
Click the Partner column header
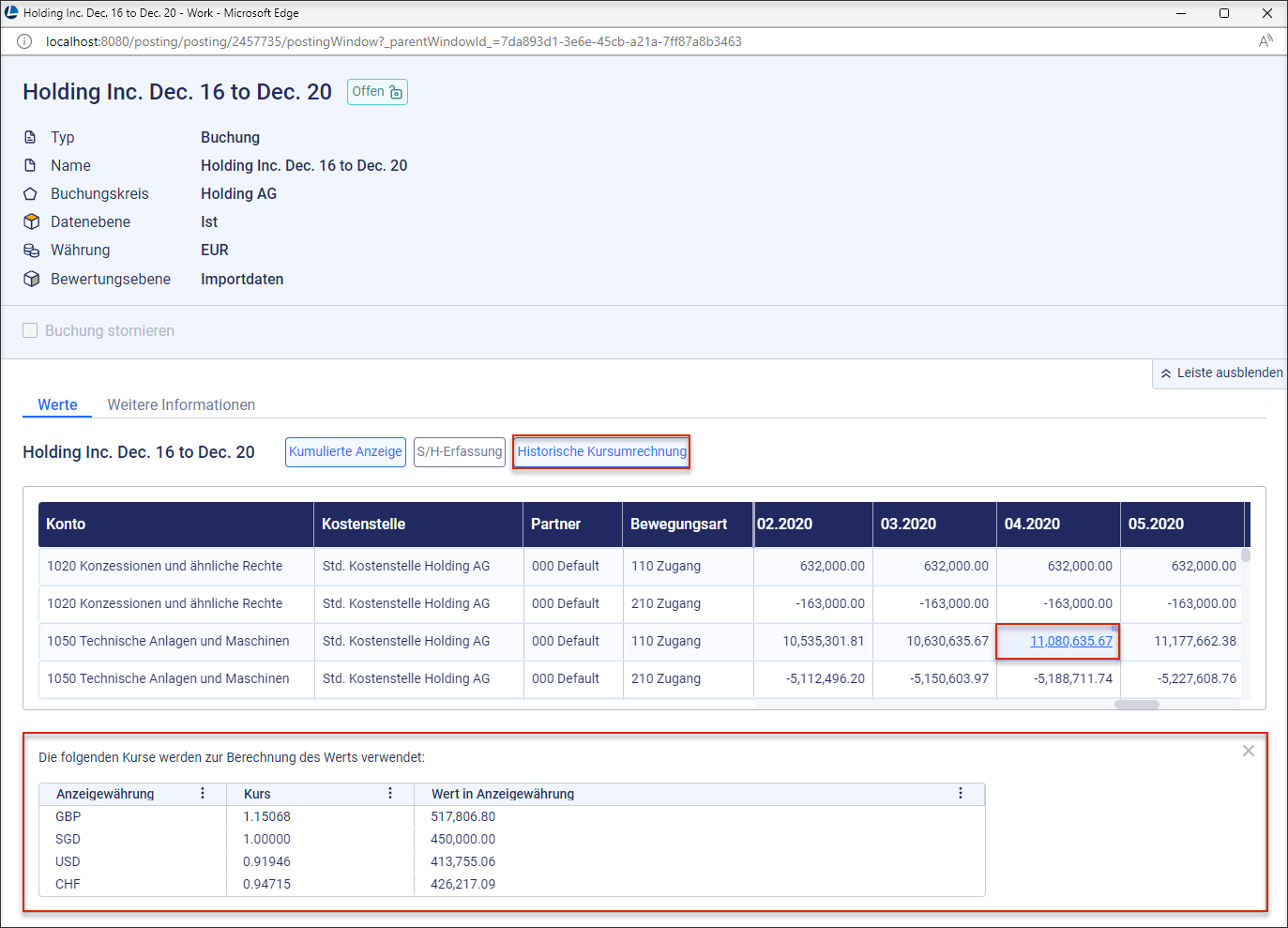tap(572, 525)
